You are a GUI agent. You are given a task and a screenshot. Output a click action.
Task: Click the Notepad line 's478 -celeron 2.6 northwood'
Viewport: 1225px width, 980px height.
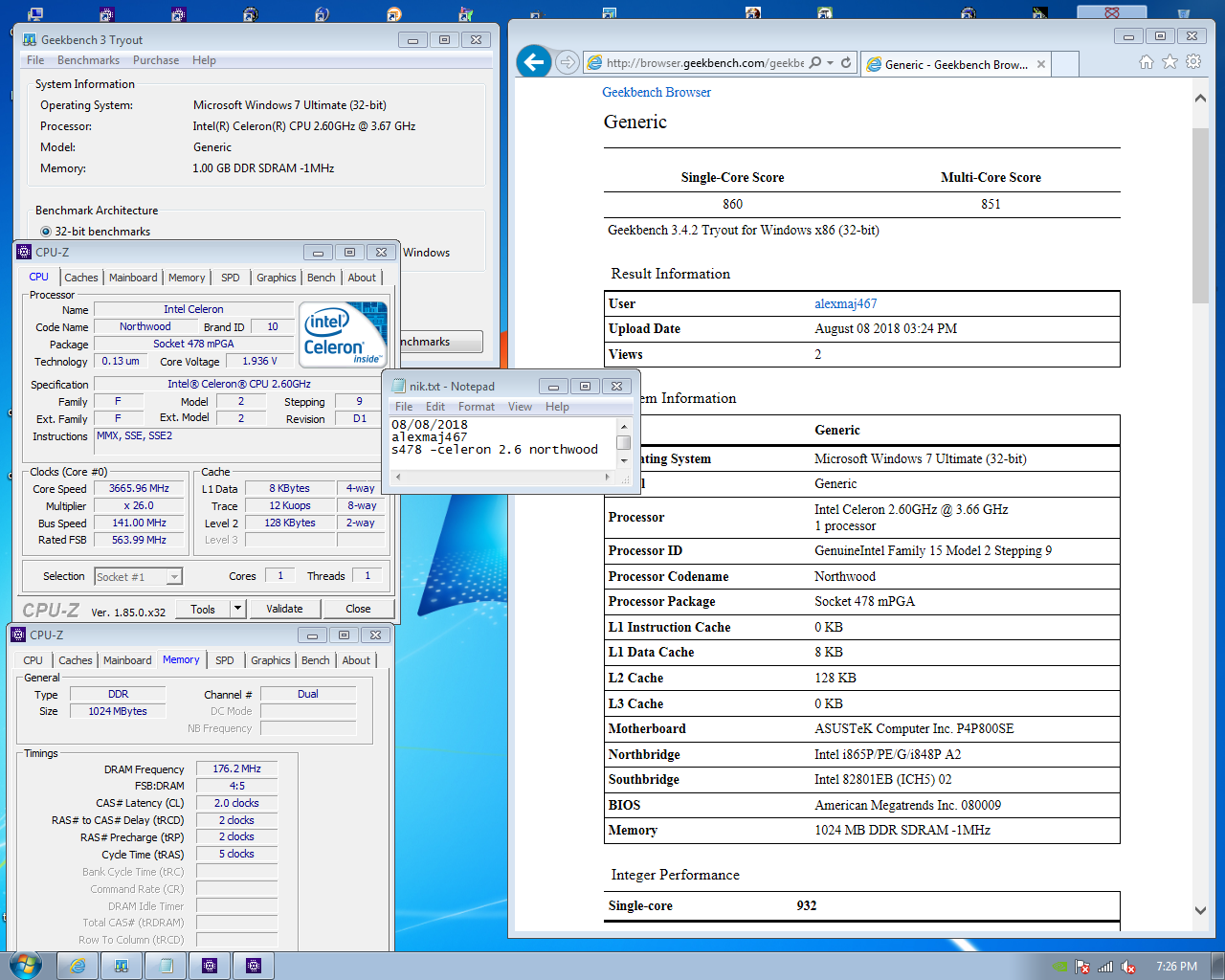tap(495, 450)
